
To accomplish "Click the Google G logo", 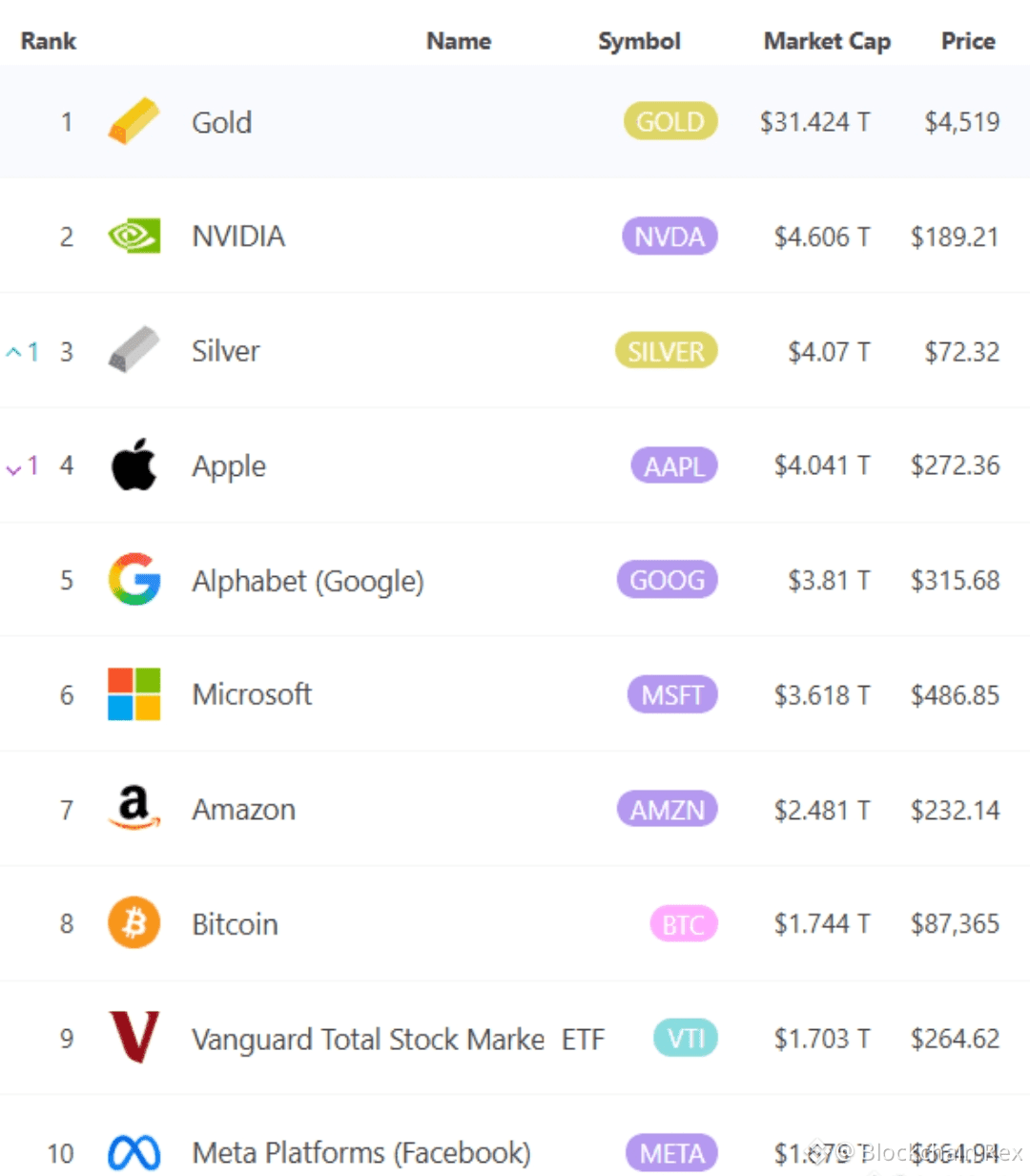I will [134, 580].
